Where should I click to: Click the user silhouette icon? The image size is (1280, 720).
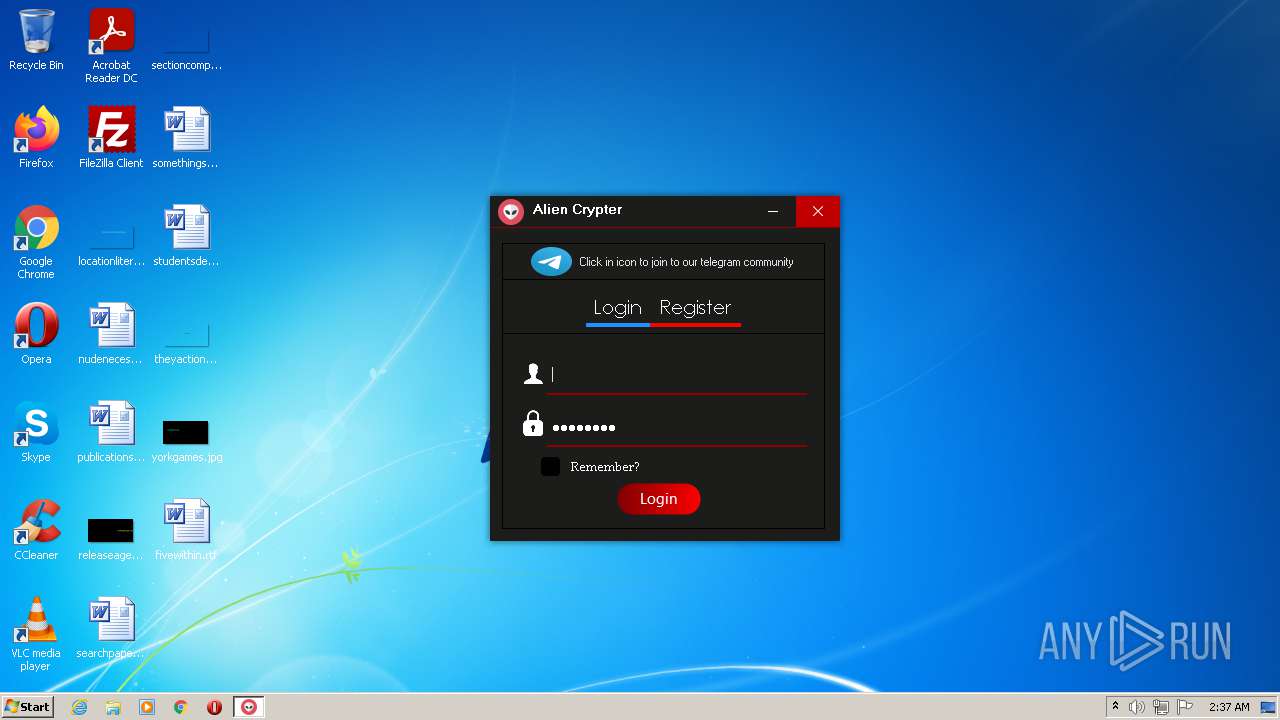[533, 374]
